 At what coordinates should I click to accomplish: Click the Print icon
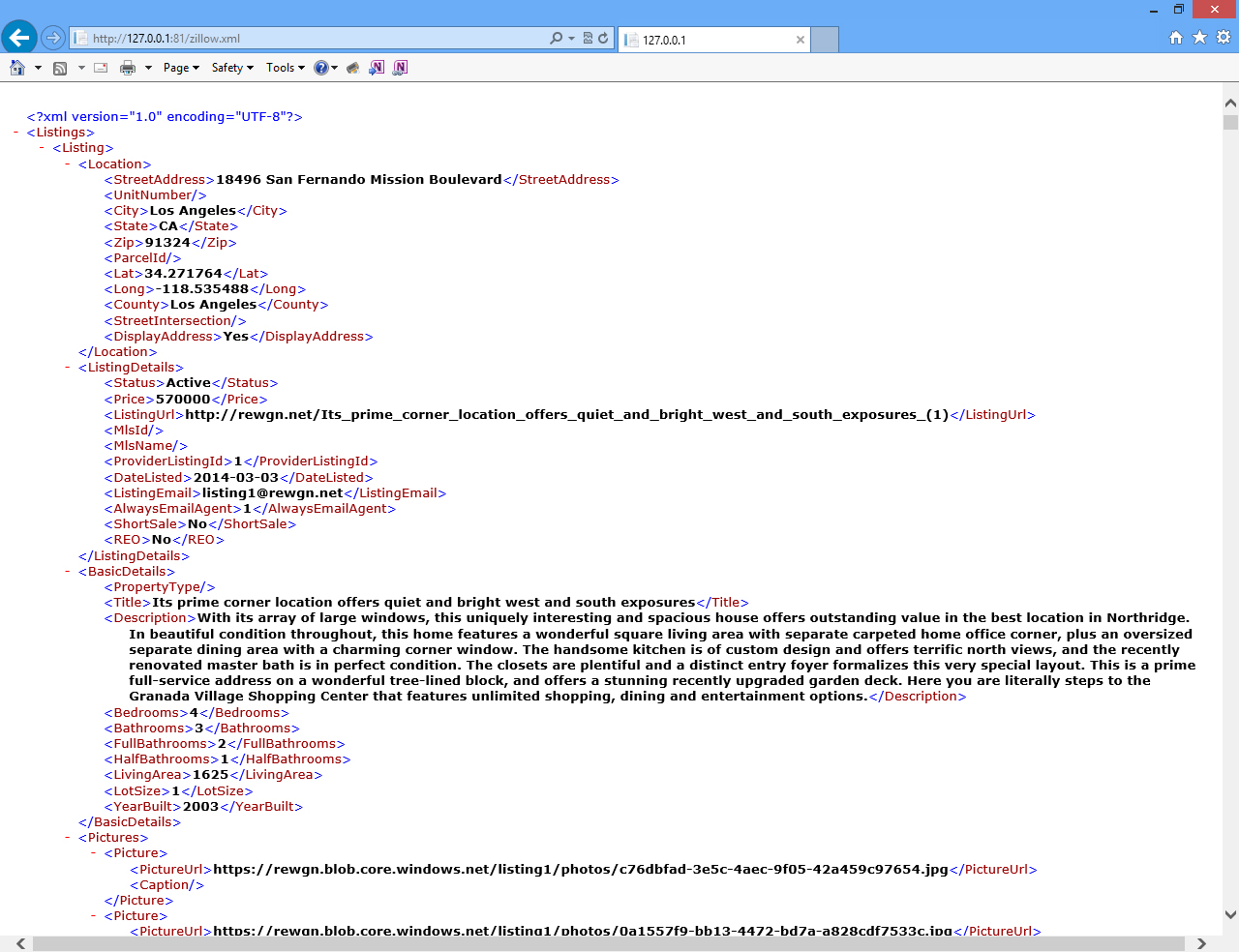click(x=128, y=68)
